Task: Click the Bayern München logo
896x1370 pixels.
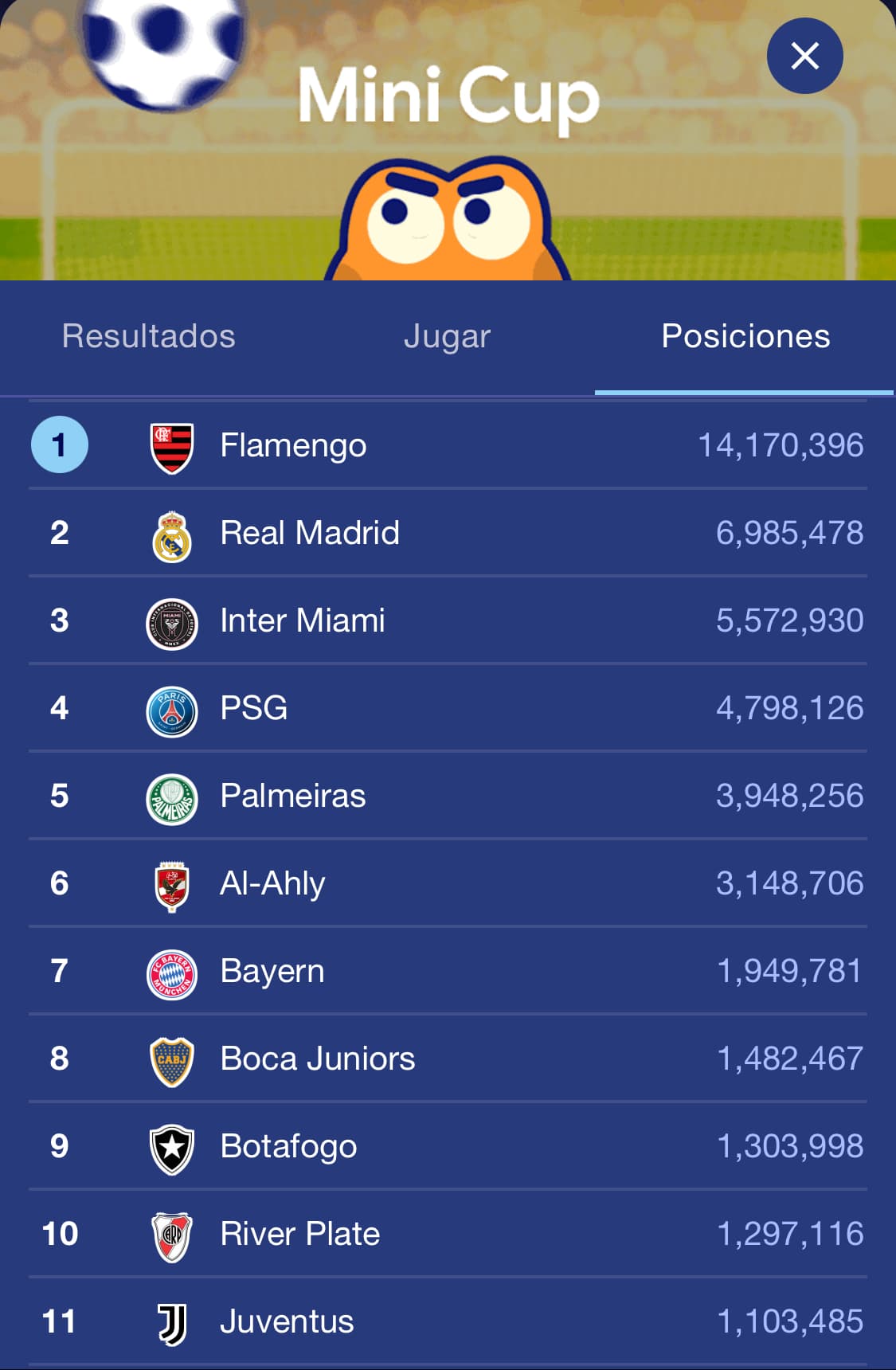Action: click(172, 974)
